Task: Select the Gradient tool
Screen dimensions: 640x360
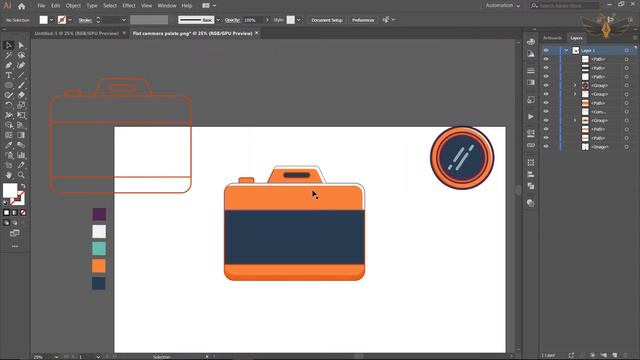Action: [21, 135]
